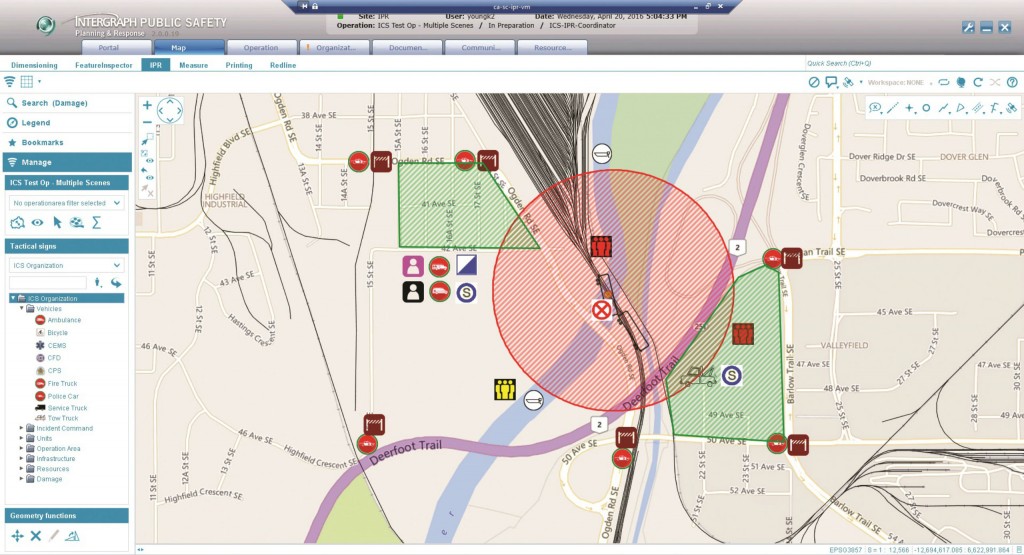Select Fire Truck in the Vehicles tree

(62, 383)
